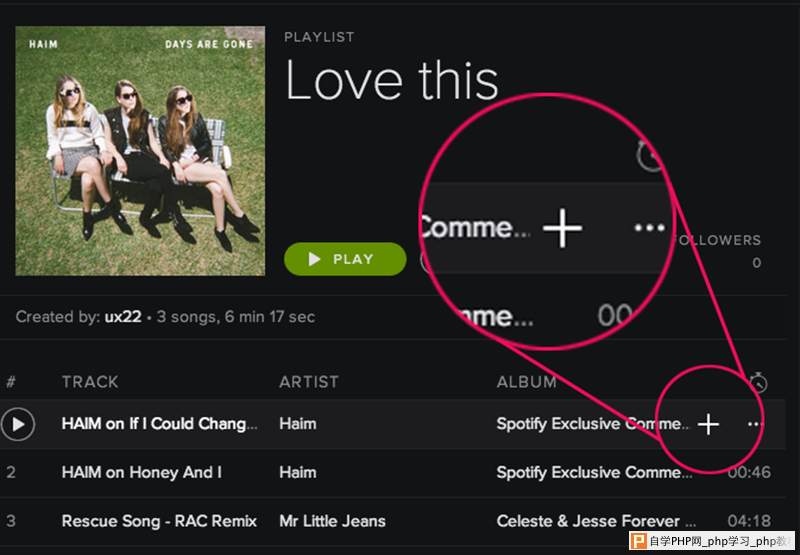Screen dimensions: 800x555
Task: Open artist Haim in the first track row
Action: (297, 424)
